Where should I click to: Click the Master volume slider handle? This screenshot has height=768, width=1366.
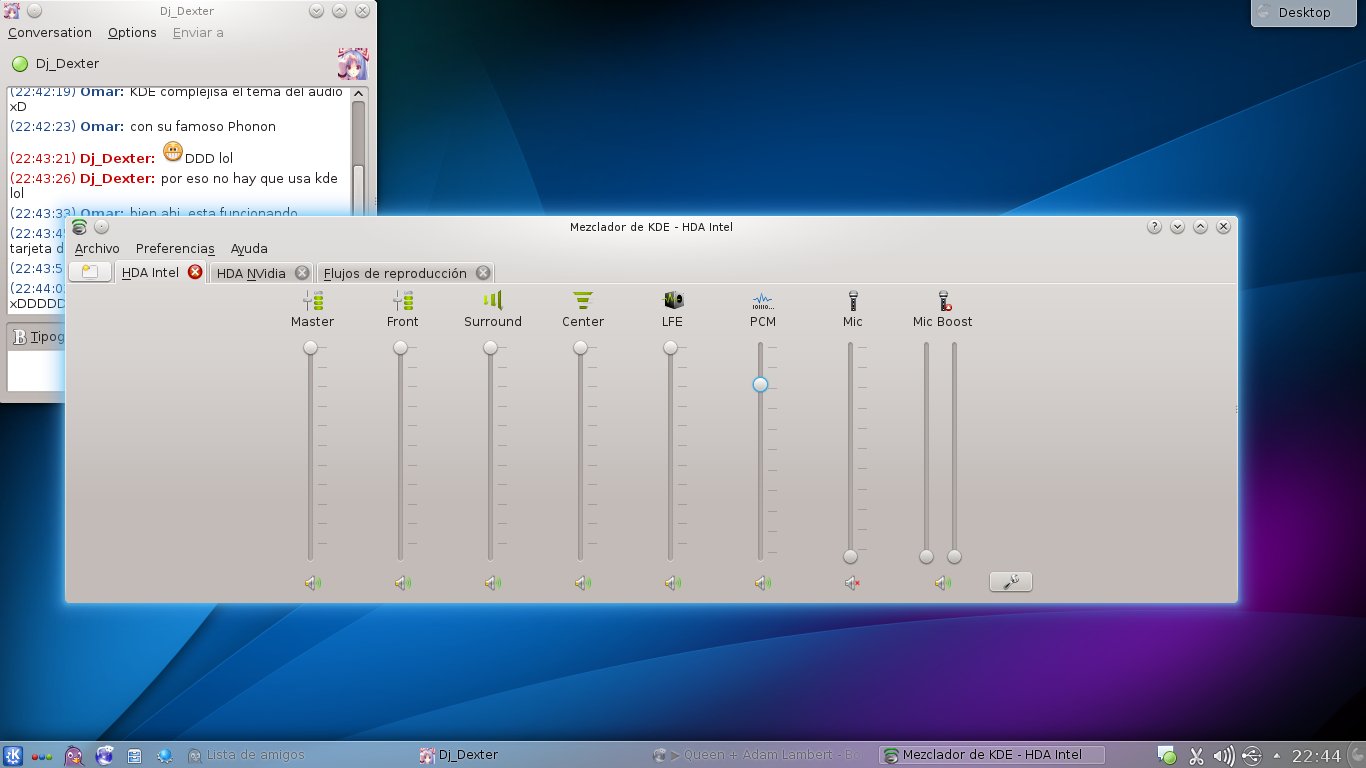(x=310, y=348)
